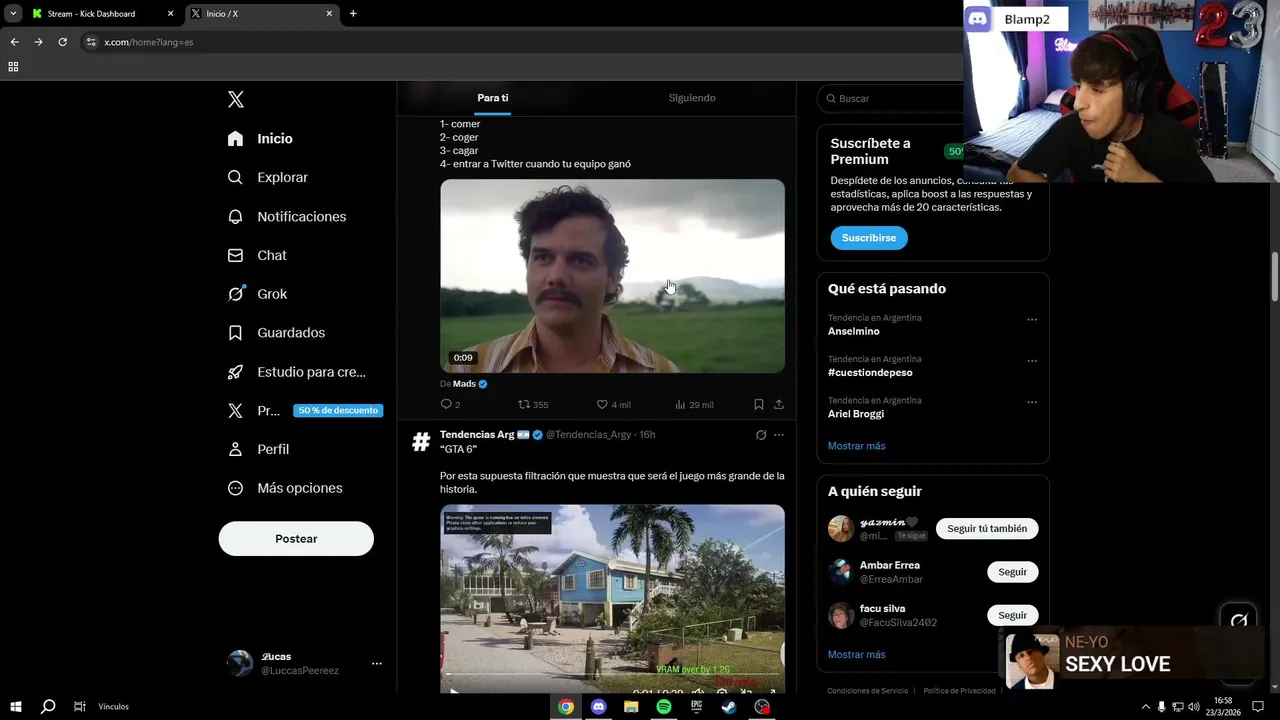Viewport: 1280px width, 720px height.
Task: Click Mostrar más under A quién seguir
Action: (856, 655)
